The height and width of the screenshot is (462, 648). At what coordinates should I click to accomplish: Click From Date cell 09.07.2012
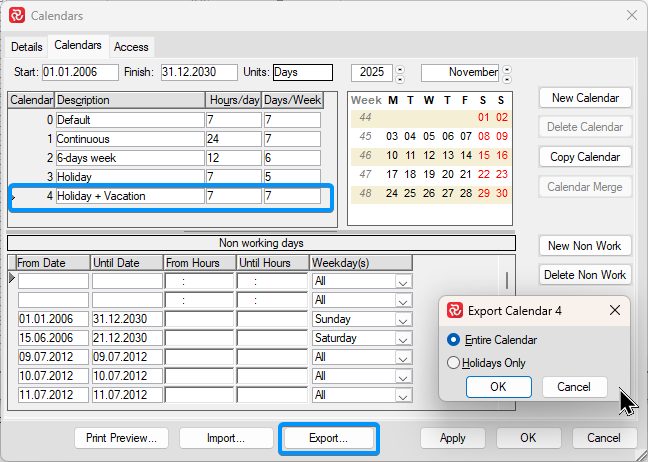pyautogui.click(x=53, y=357)
